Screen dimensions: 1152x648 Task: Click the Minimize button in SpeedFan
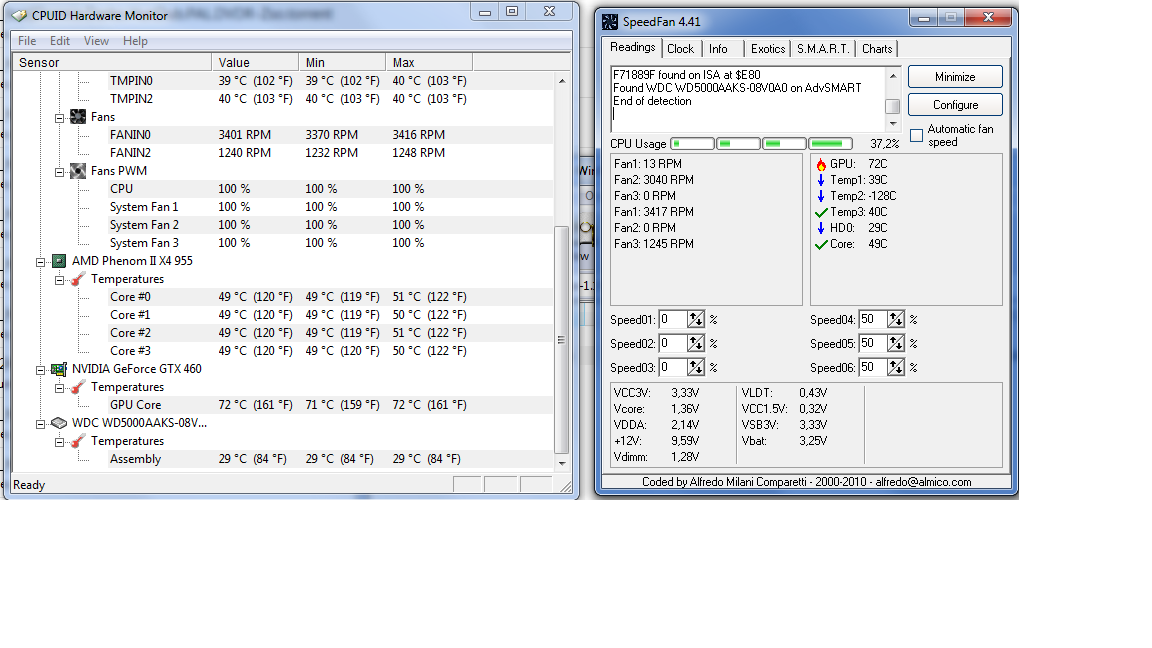pyautogui.click(x=955, y=76)
